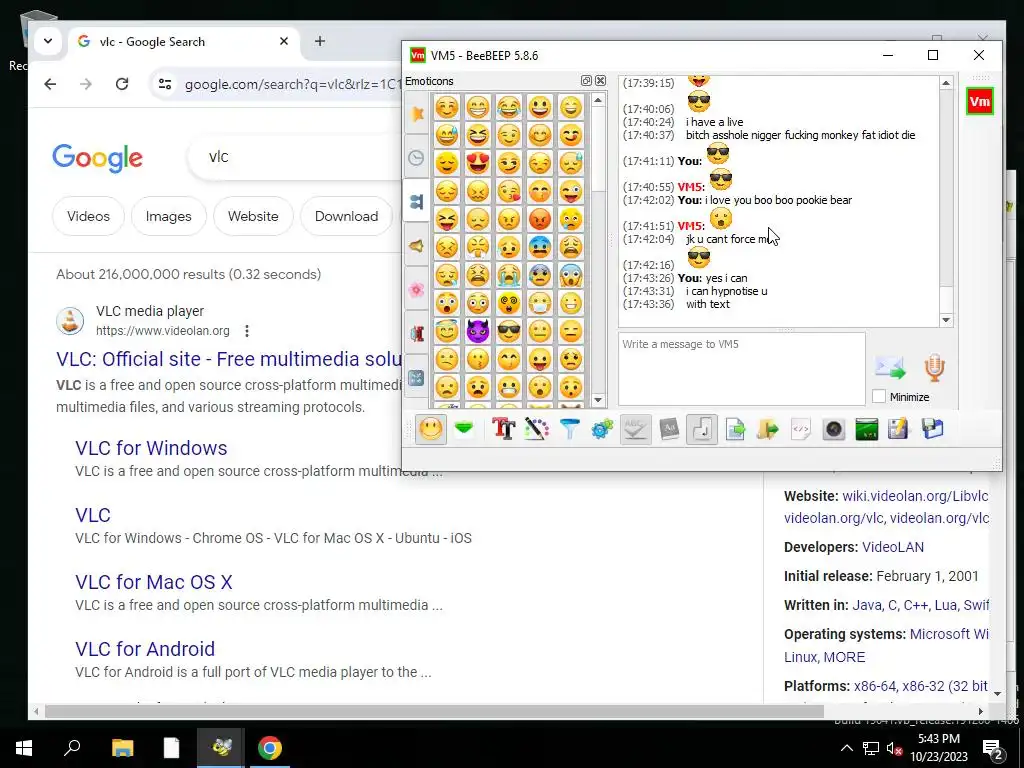Open the VLC for Windows link
Image resolution: width=1024 pixels, height=768 pixels.
point(151,448)
